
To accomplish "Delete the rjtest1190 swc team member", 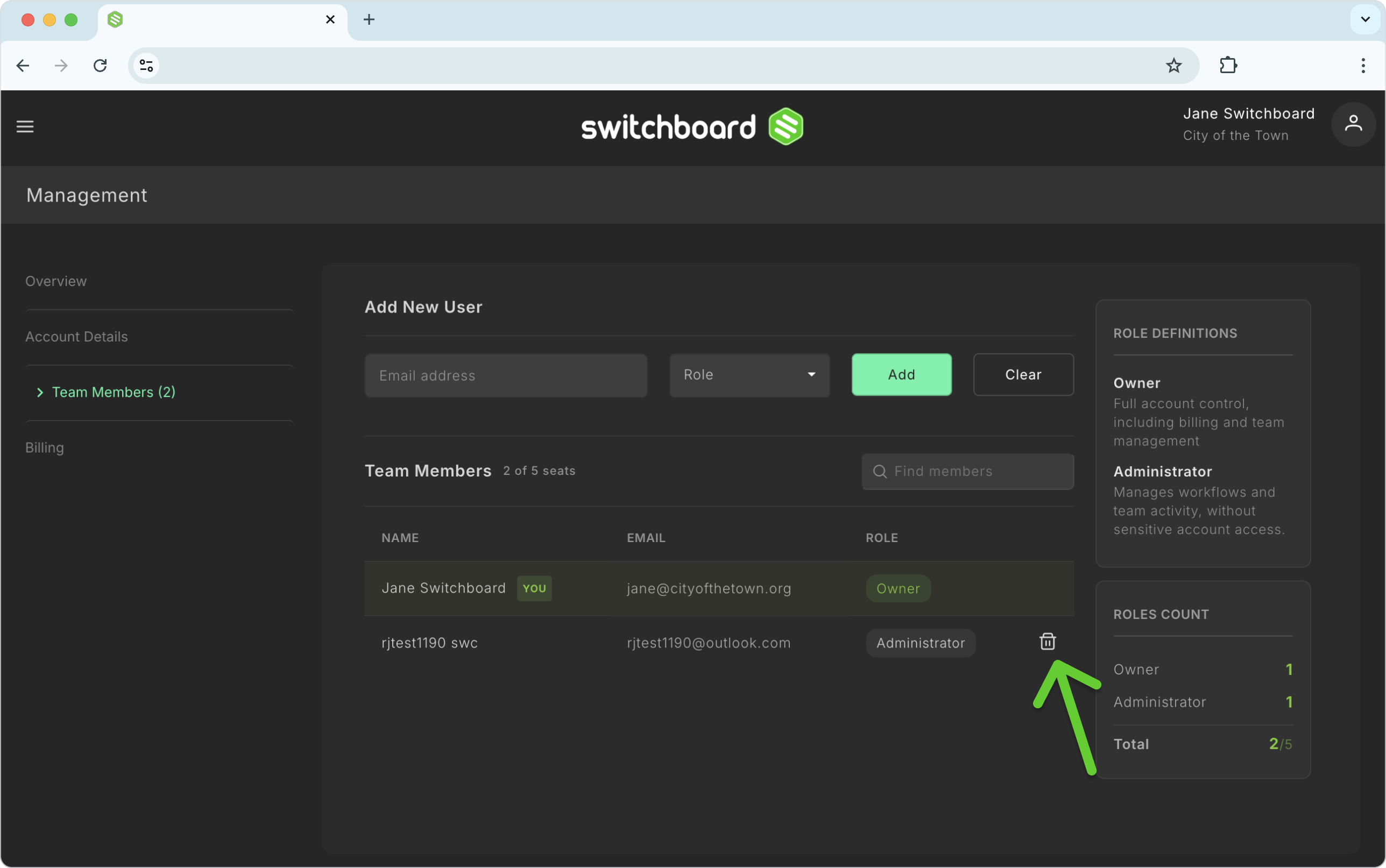I will pyautogui.click(x=1047, y=642).
